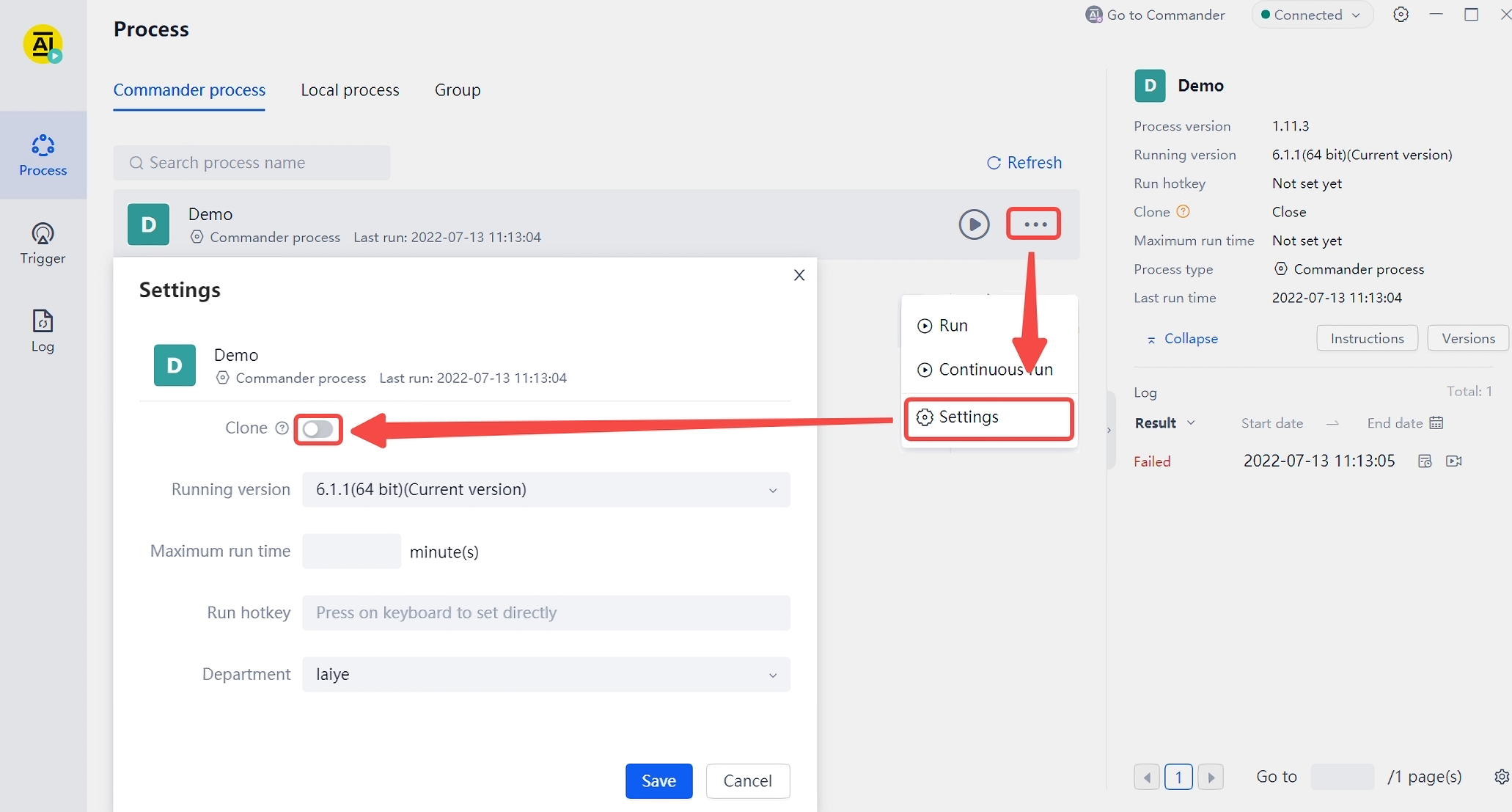Screen dimensions: 1512x812
Task: Click the AI Commander application logo icon
Action: tap(42, 42)
